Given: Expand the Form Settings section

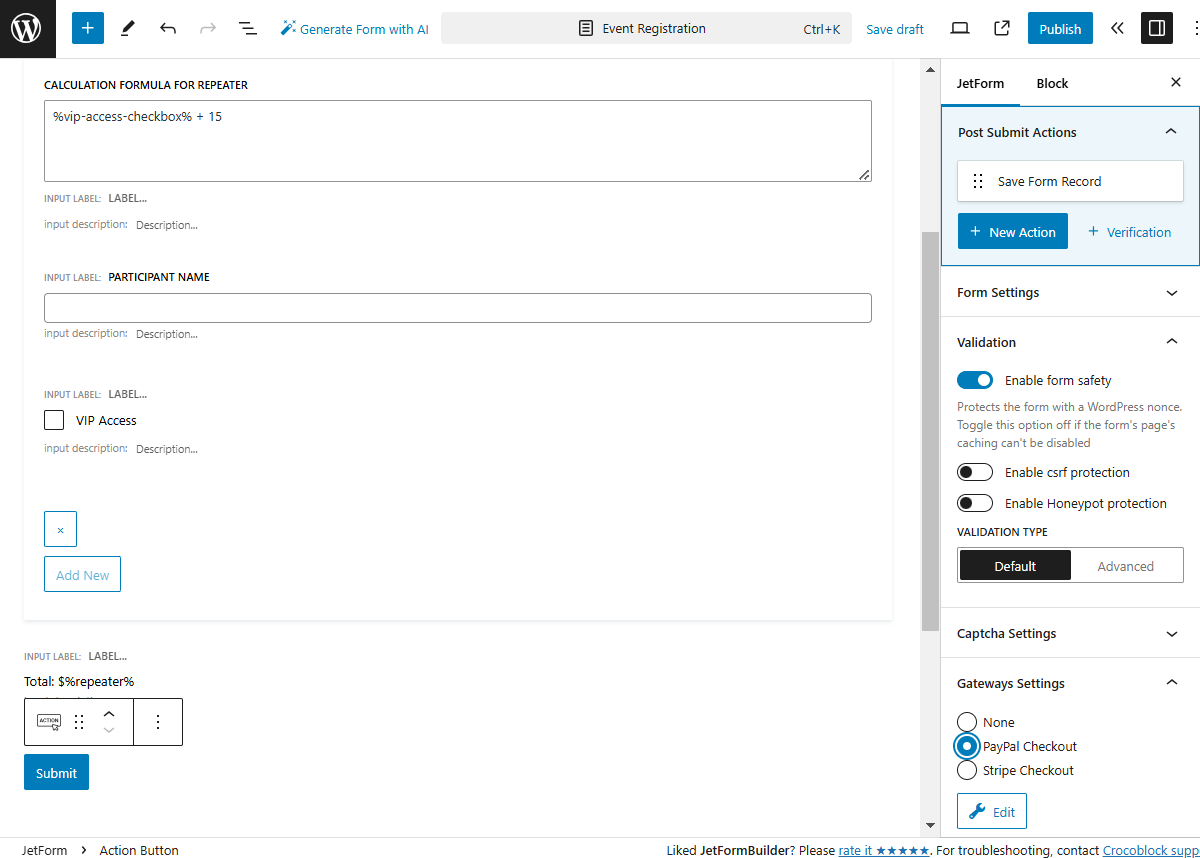Looking at the screenshot, I should pos(1070,292).
